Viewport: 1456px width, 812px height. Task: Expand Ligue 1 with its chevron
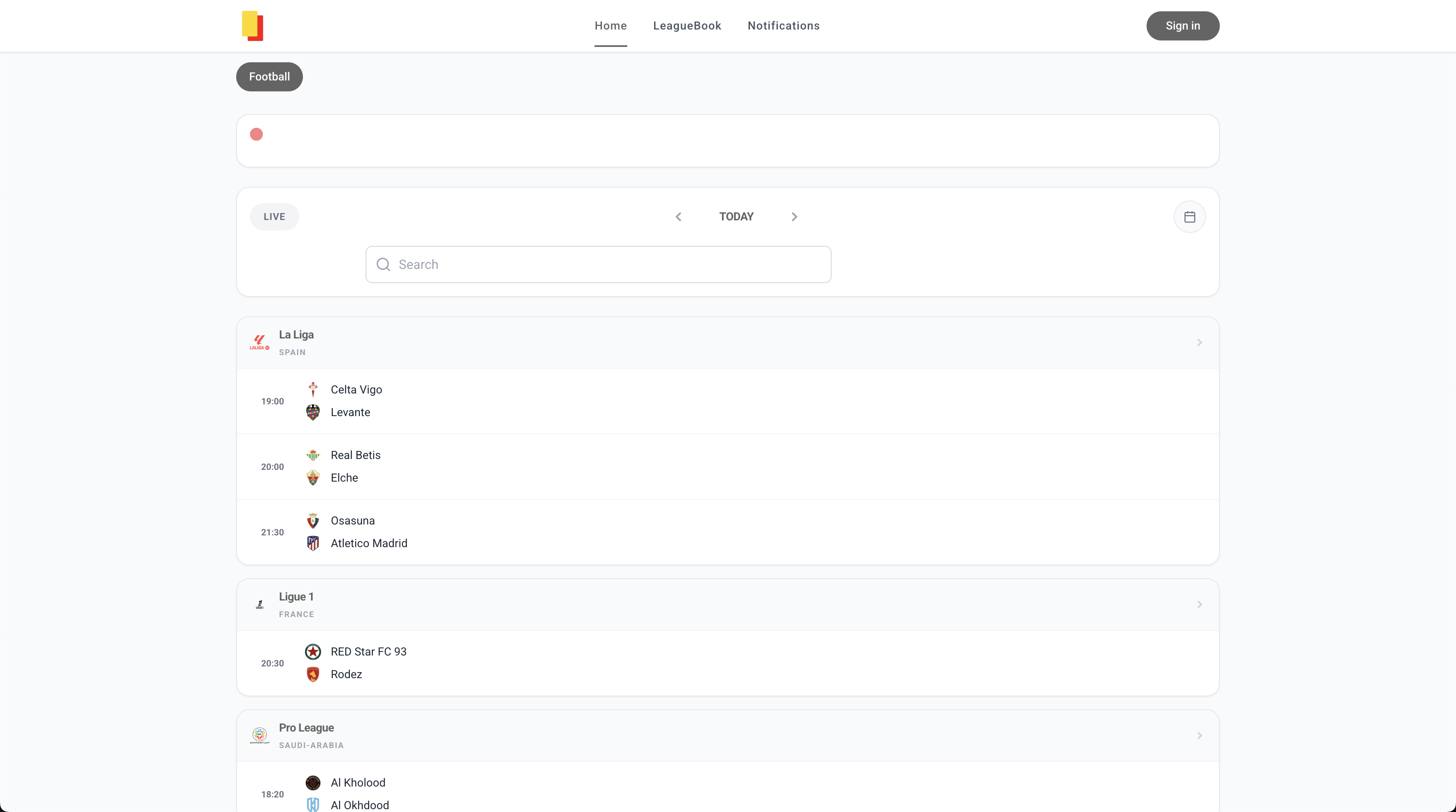coord(1200,605)
